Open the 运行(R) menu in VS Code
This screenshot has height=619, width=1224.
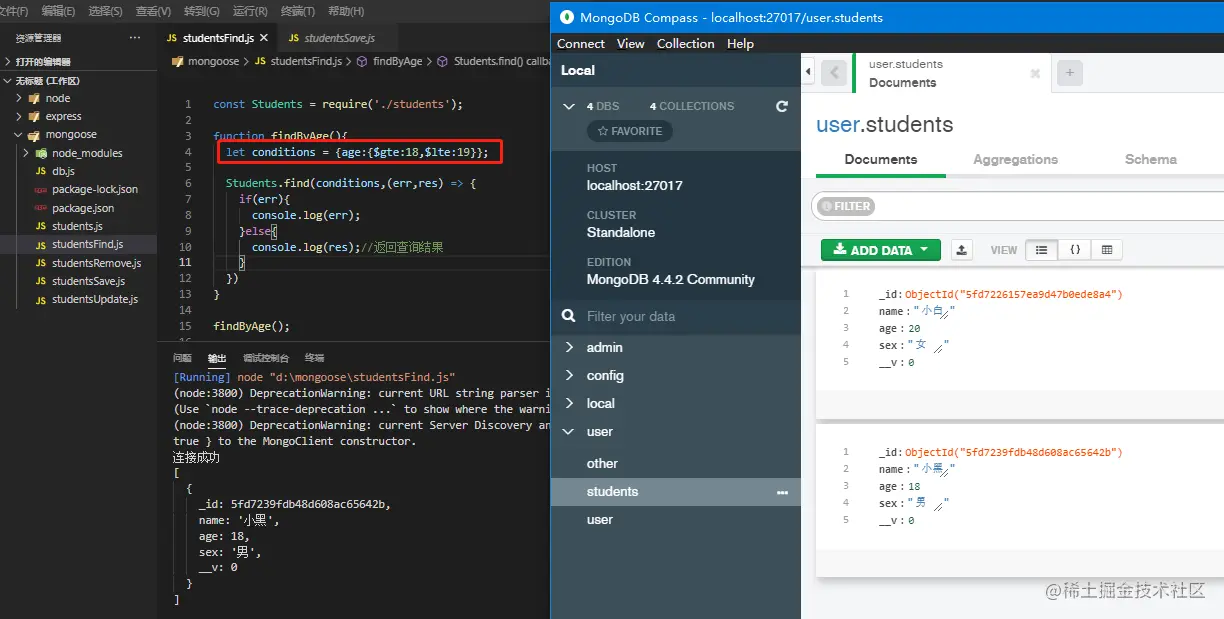point(250,11)
